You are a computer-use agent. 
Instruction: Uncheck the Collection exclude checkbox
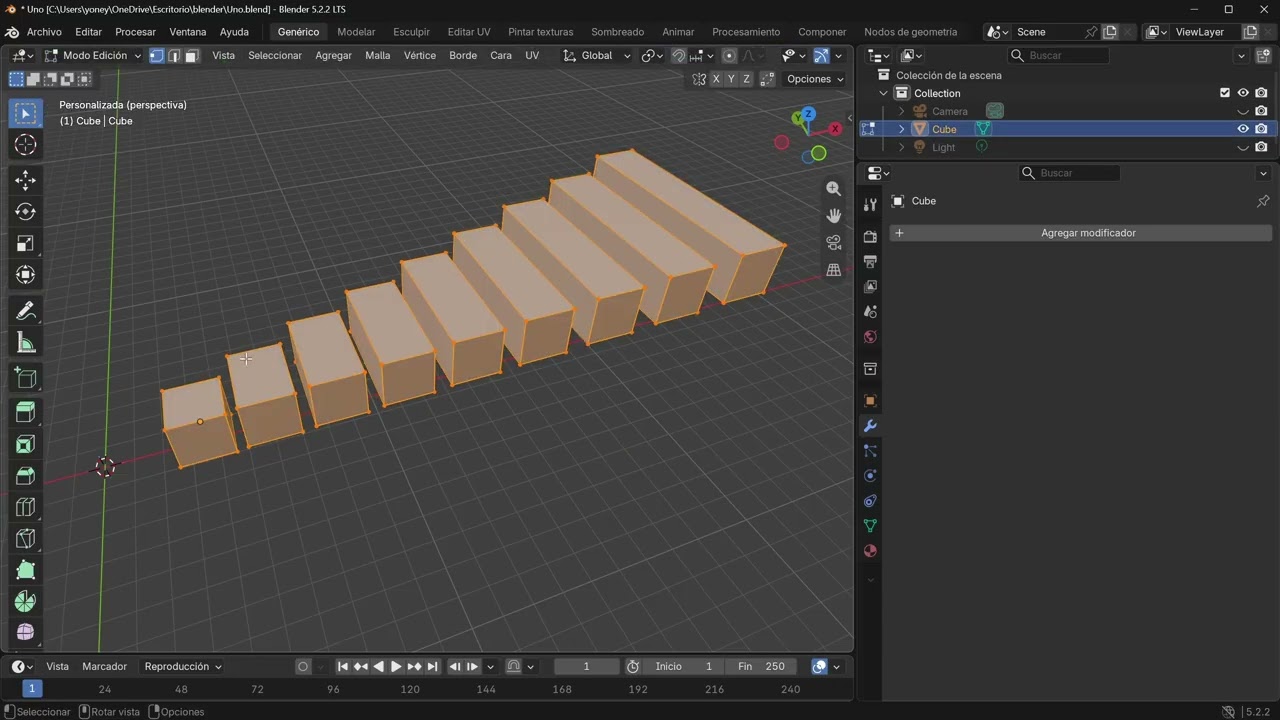[x=1225, y=93]
